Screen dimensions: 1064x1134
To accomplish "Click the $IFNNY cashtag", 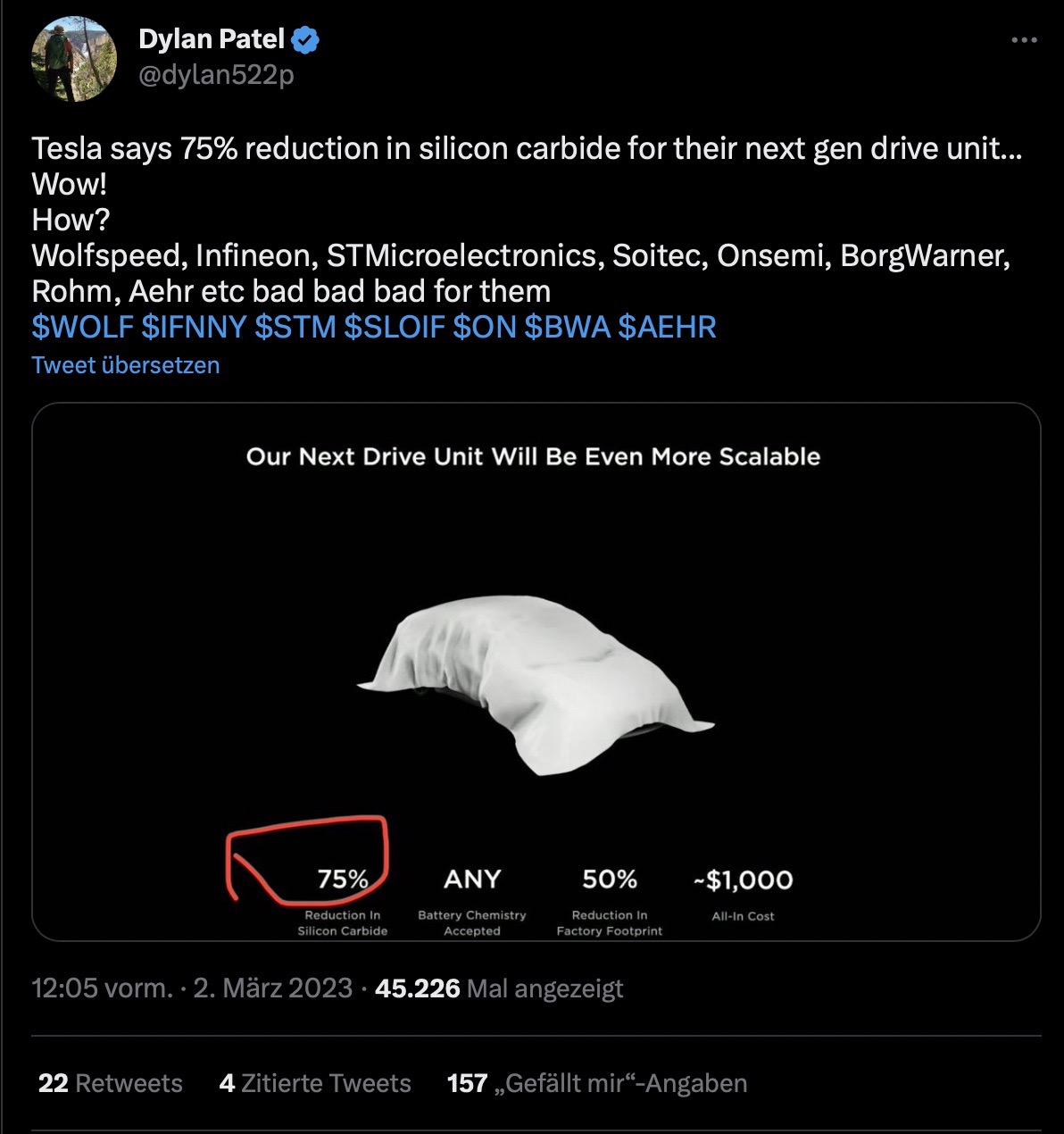I will pyautogui.click(x=194, y=327).
